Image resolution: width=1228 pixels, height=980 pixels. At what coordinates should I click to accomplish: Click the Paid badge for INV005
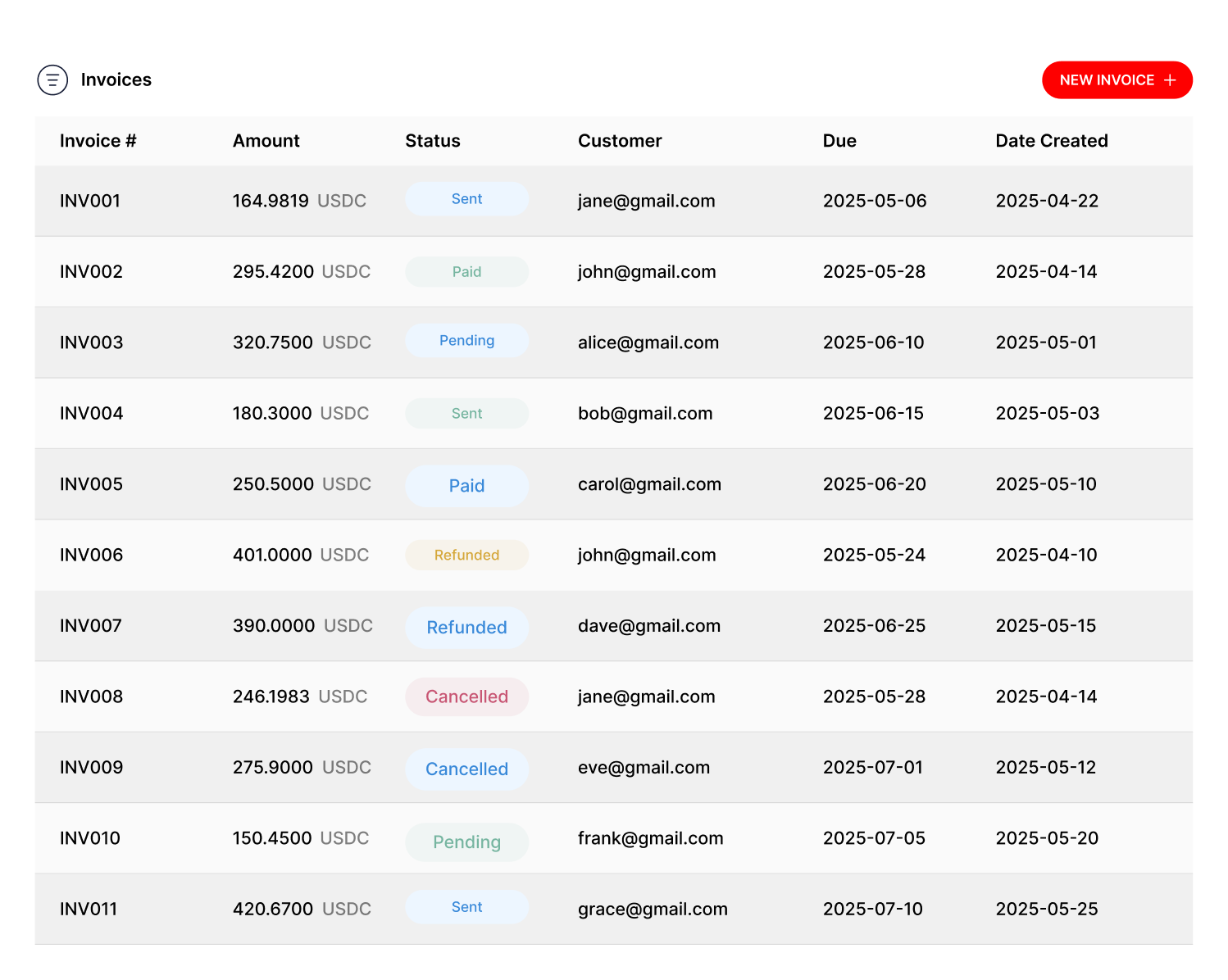tap(466, 485)
